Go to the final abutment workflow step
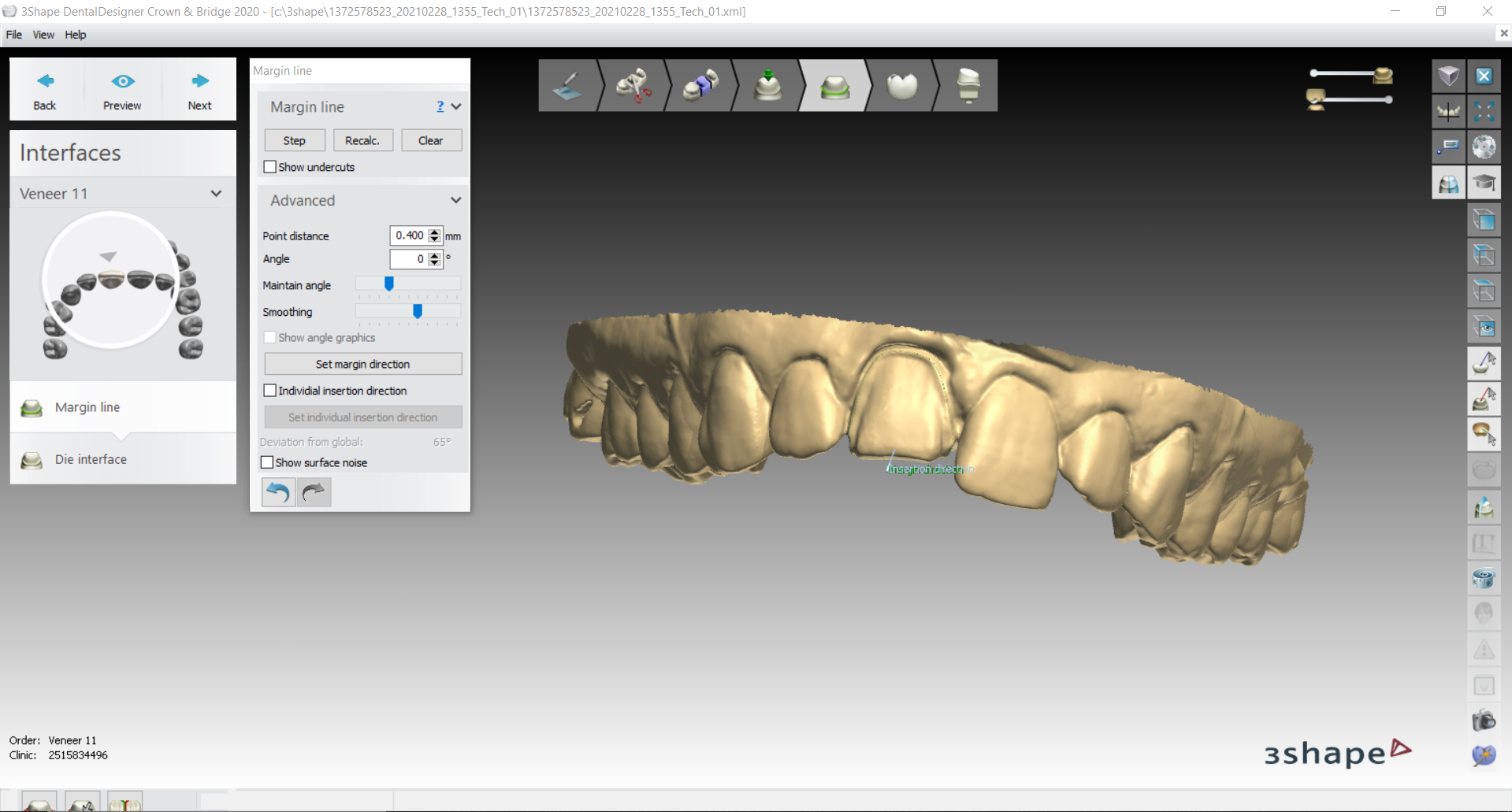Screen dimensions: 1512x812 tap(968, 85)
